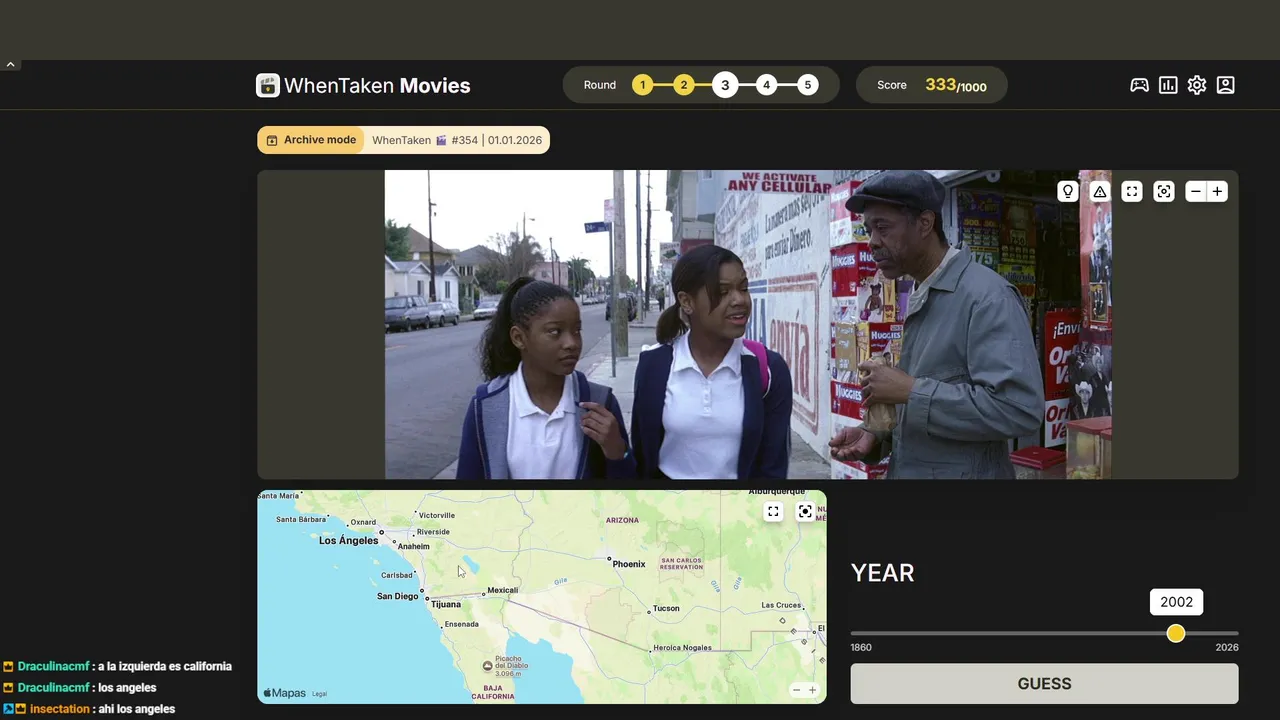Recenter the movie image view

(1164, 191)
